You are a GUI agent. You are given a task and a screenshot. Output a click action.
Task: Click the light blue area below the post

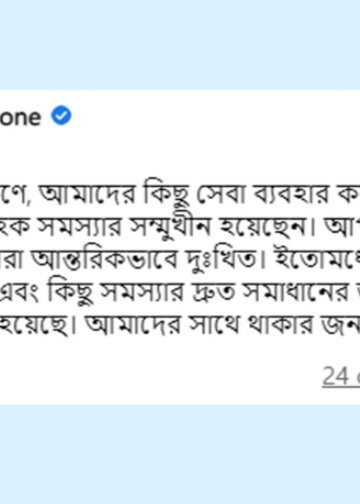tap(180, 454)
